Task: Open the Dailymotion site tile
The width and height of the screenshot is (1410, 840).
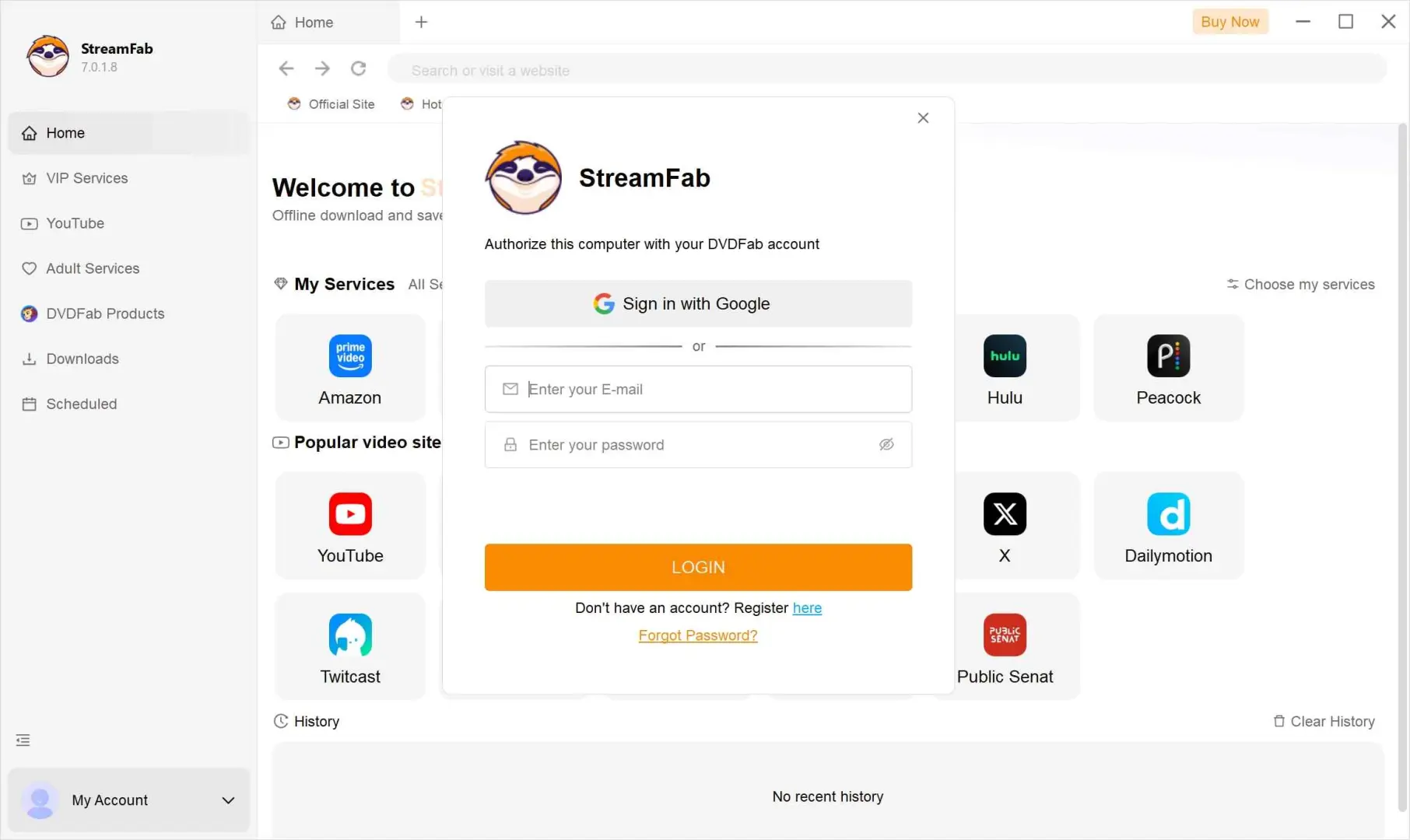Action: (x=1168, y=526)
